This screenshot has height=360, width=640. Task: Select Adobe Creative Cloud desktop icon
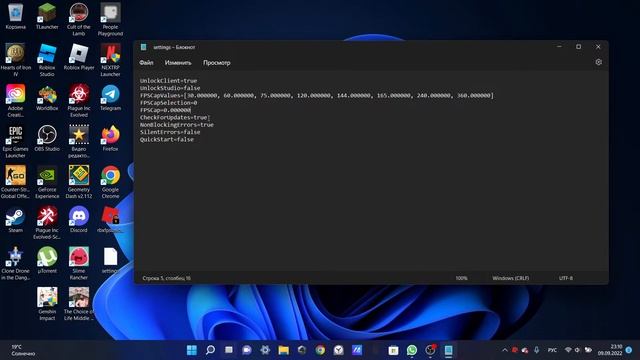(16, 101)
